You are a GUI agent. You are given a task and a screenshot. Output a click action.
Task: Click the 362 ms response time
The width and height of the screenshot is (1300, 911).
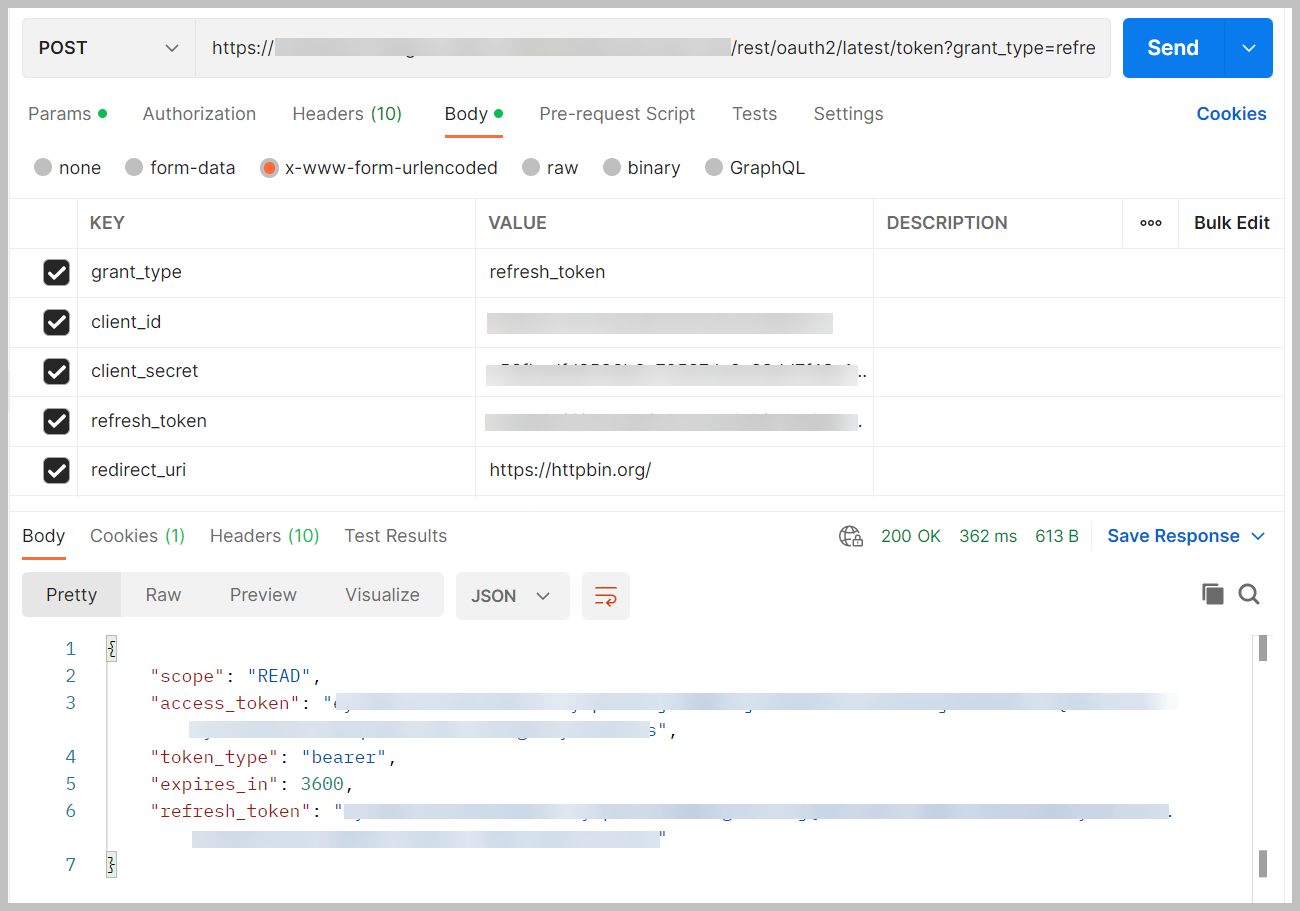click(x=988, y=536)
